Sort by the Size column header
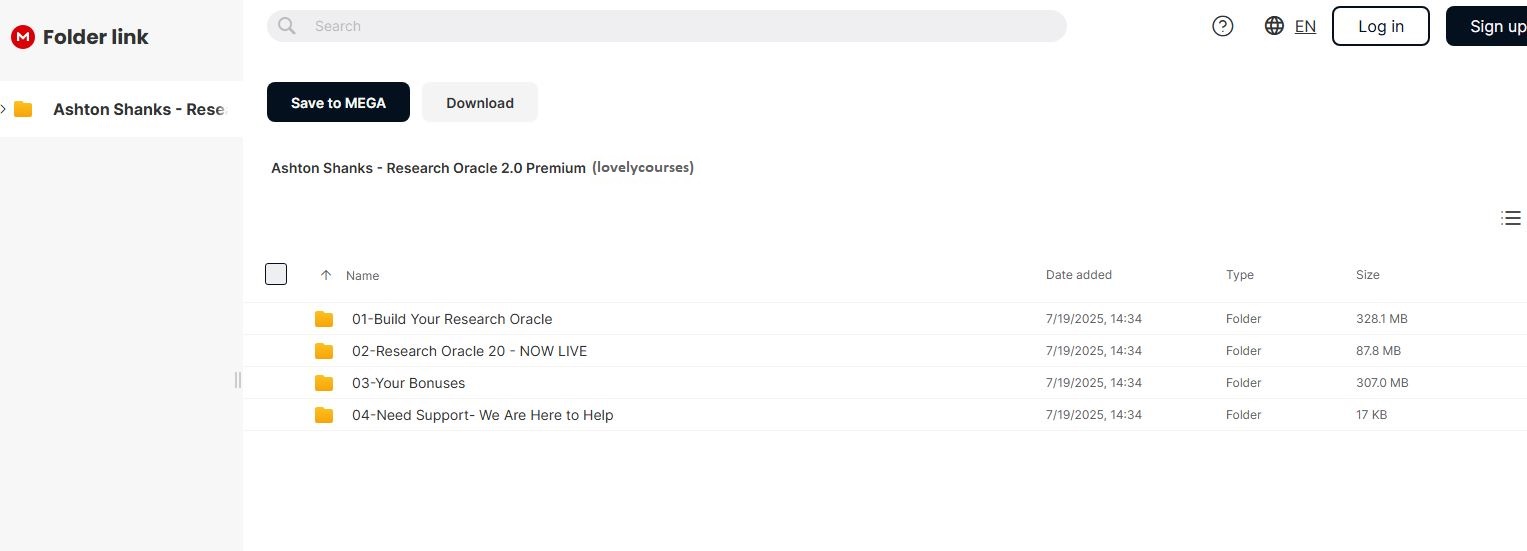The width and height of the screenshot is (1527, 551). coord(1367,275)
